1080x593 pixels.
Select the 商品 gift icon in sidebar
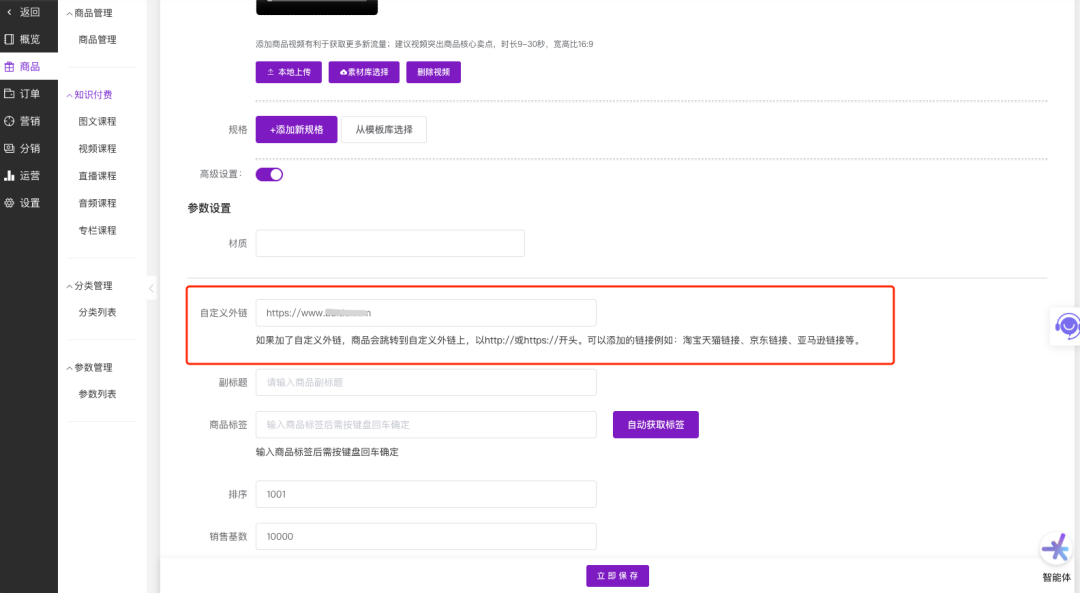point(9,67)
